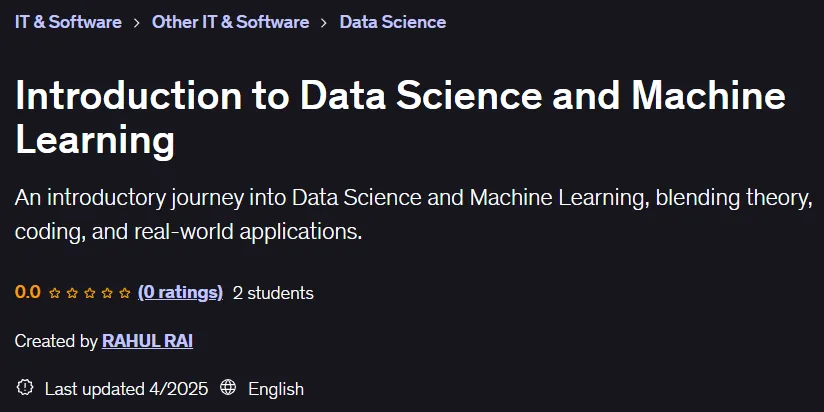Go to Data Science breadcrumb topic

coord(393,22)
